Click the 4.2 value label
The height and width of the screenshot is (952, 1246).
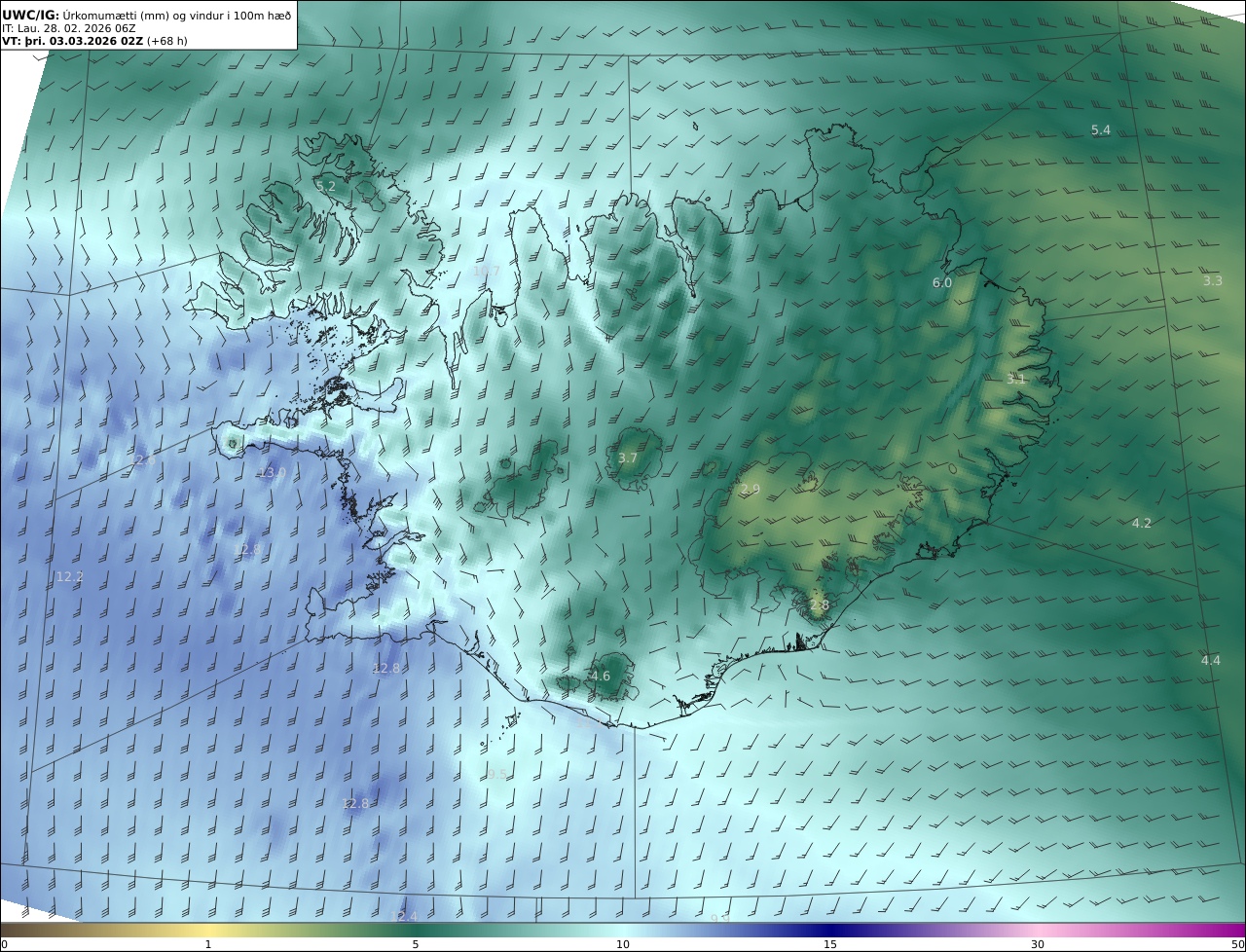coord(1141,523)
